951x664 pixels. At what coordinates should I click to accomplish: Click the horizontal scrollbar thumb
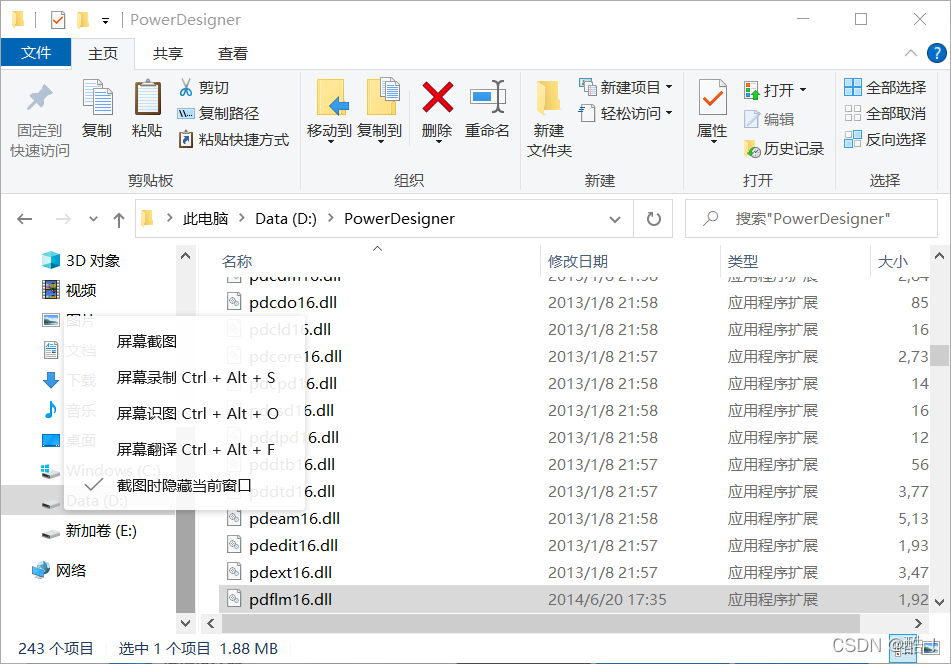540,623
